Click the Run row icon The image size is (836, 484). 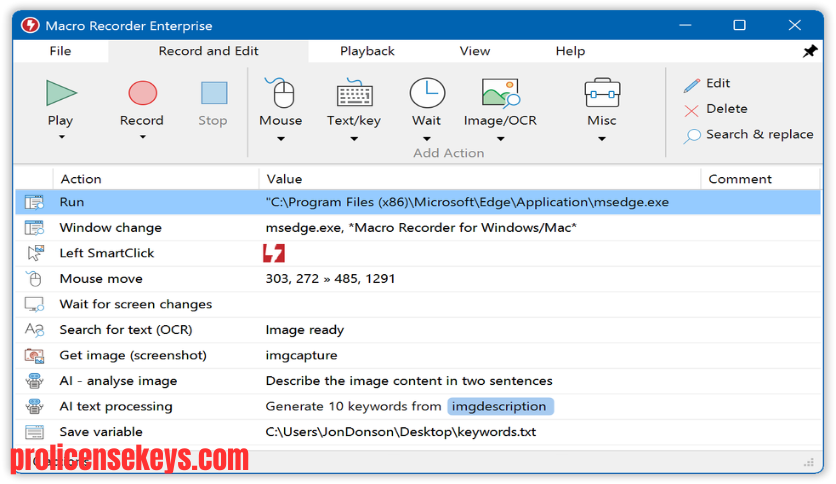click(34, 203)
